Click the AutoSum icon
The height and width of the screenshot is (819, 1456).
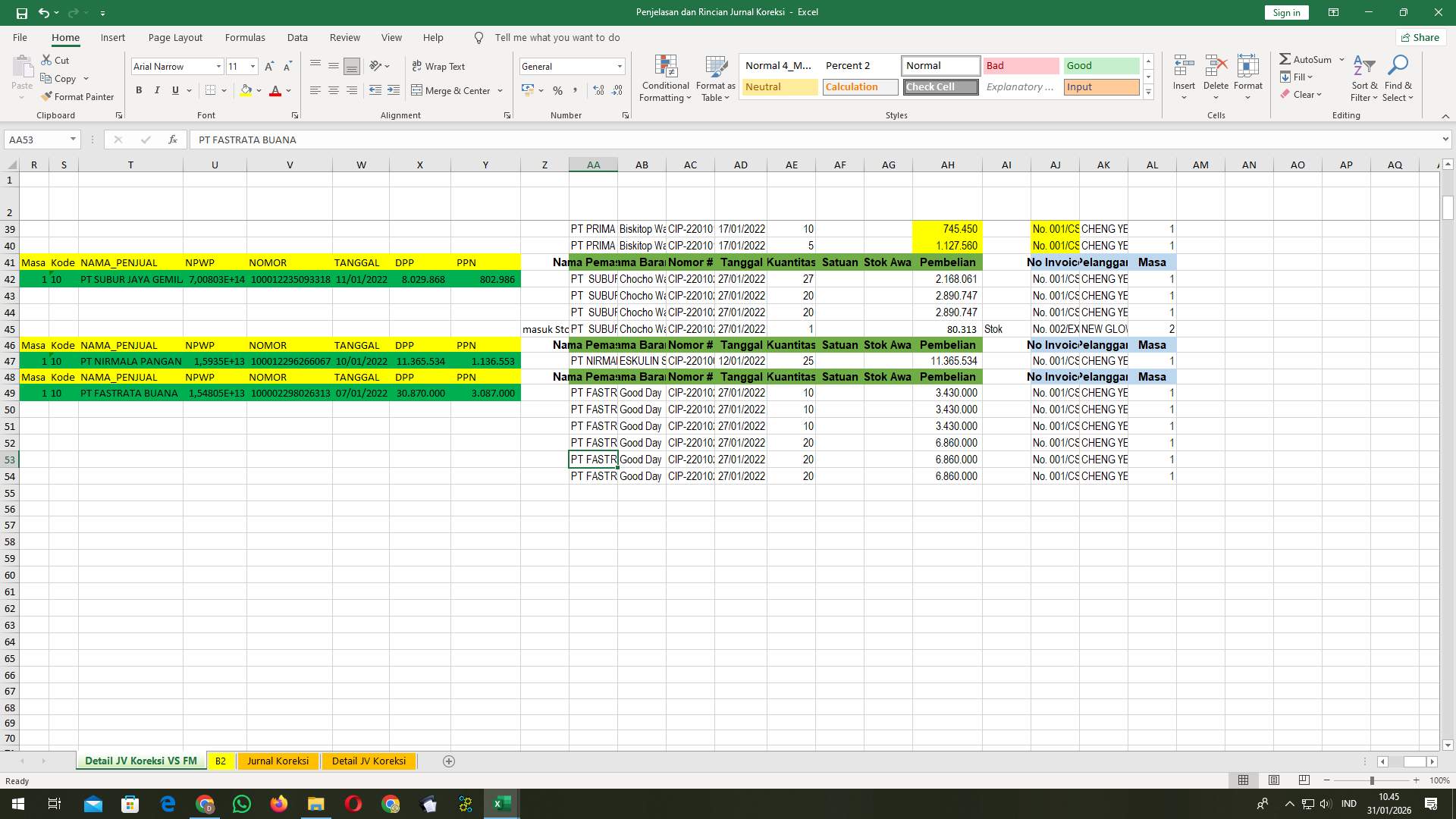[1285, 58]
